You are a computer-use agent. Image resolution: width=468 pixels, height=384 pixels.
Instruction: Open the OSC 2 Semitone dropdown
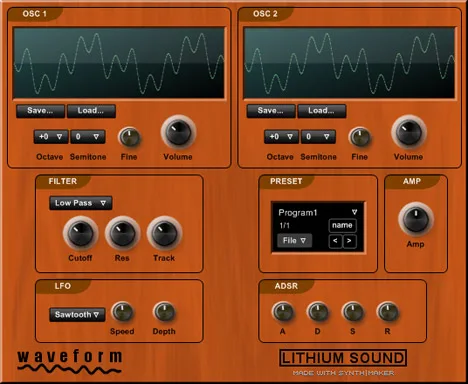(318, 137)
